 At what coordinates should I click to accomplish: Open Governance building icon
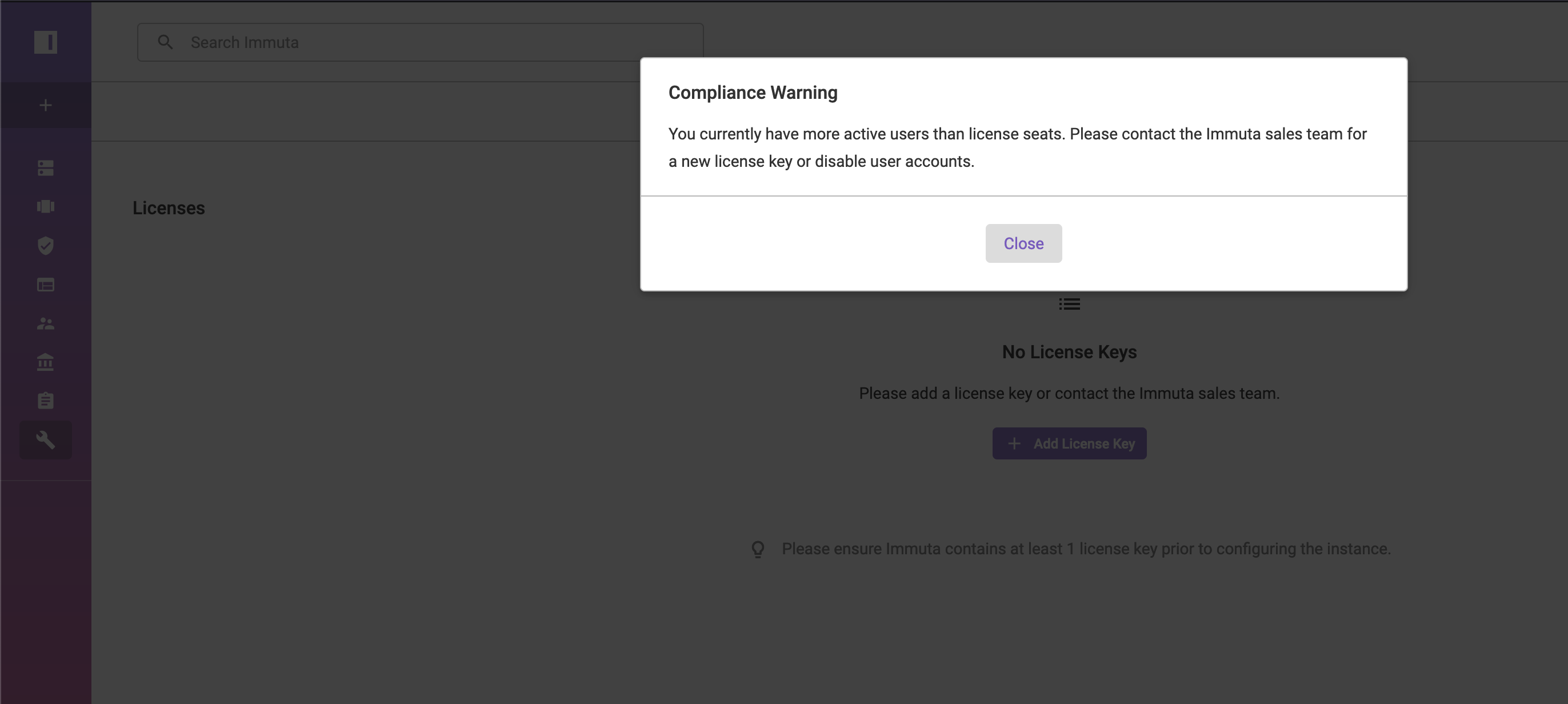tap(46, 362)
